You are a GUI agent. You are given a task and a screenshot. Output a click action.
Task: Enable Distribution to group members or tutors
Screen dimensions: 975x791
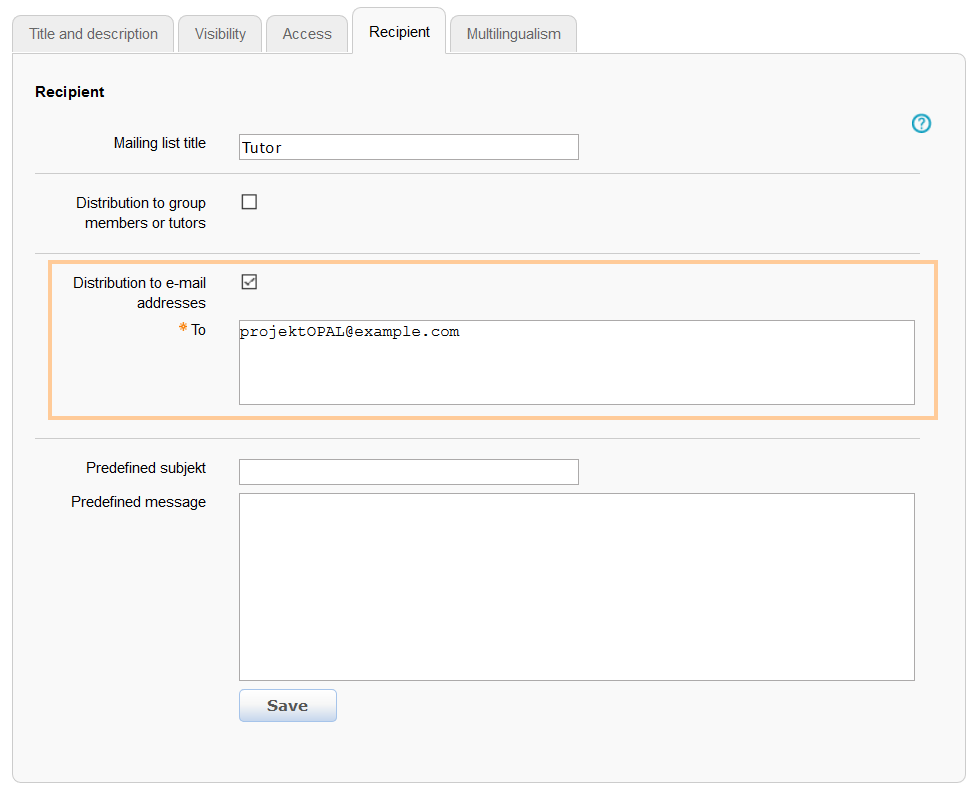point(249,201)
